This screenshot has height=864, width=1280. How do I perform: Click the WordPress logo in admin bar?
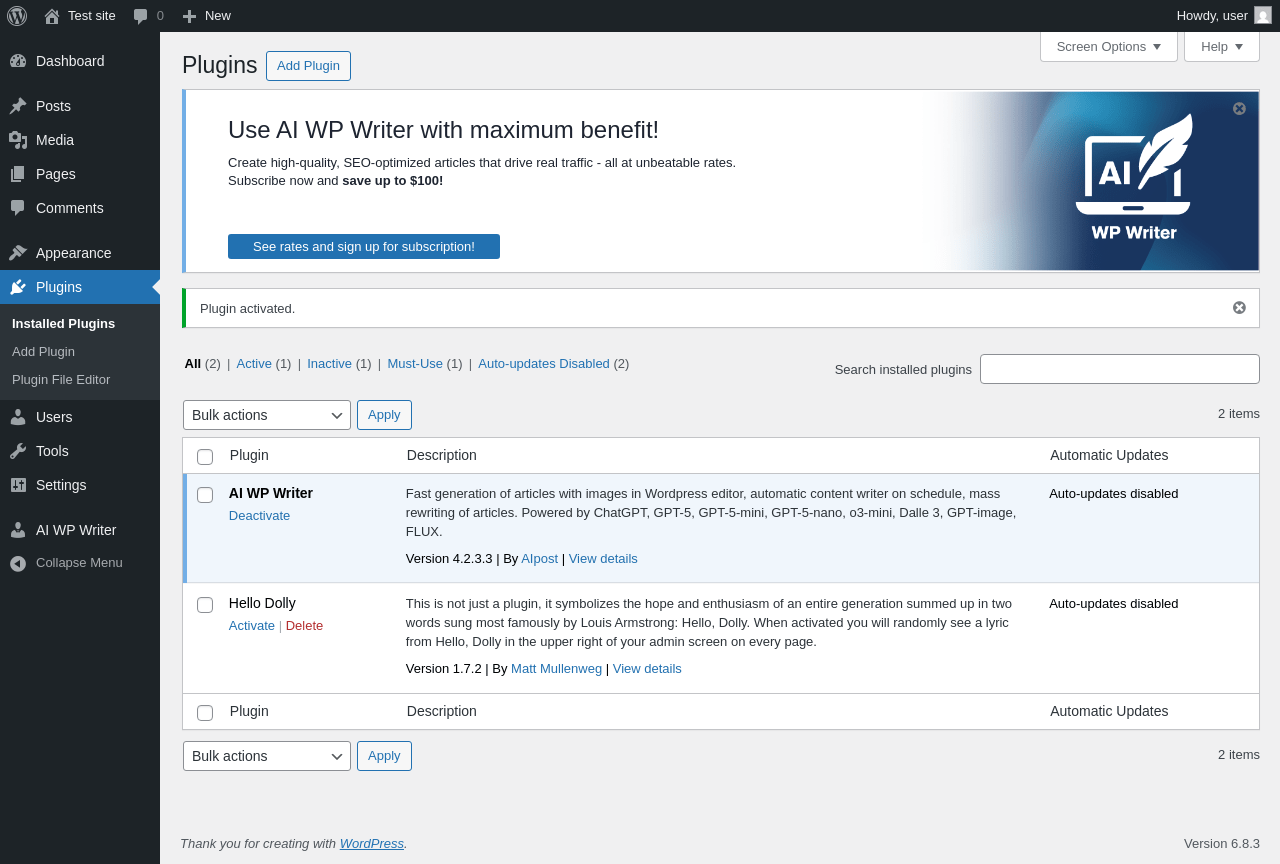[17, 16]
